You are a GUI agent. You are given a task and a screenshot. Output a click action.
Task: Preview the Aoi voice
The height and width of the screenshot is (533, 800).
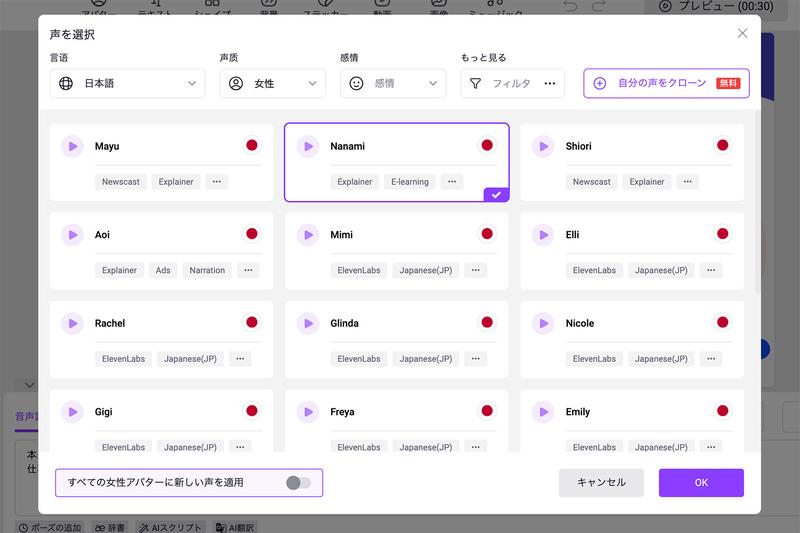pyautogui.click(x=72, y=235)
